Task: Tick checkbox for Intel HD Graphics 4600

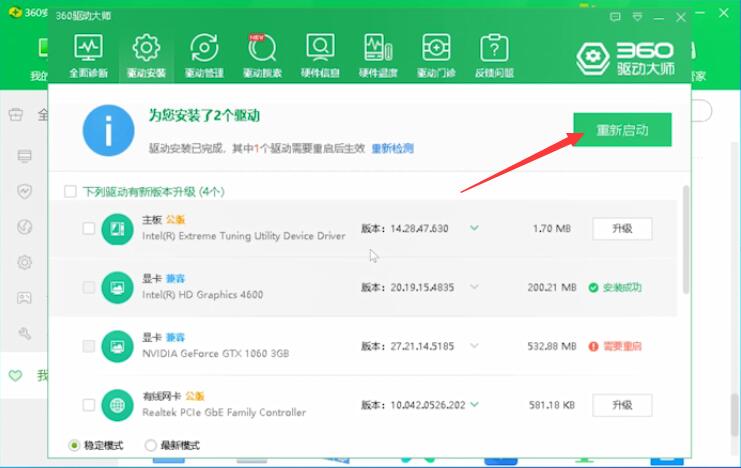Action: [88, 287]
